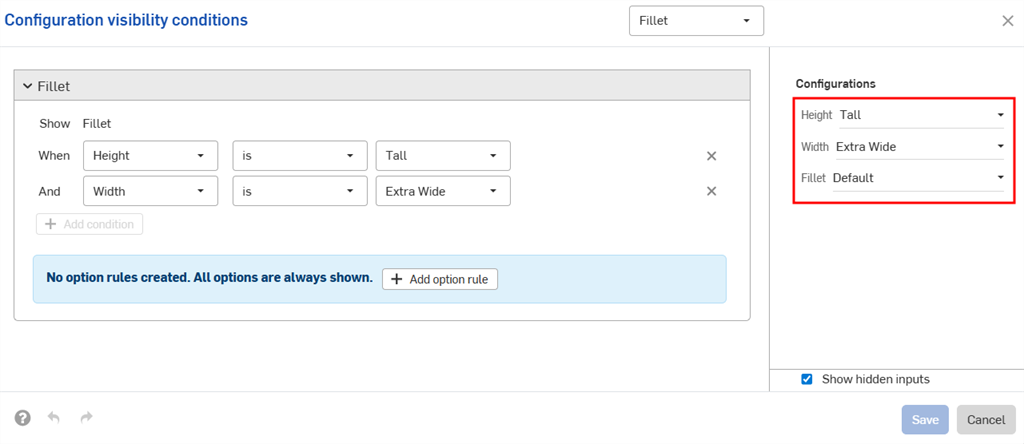Open the Extra Wide value dropdown in And row
This screenshot has height=444, width=1024.
coord(443,191)
